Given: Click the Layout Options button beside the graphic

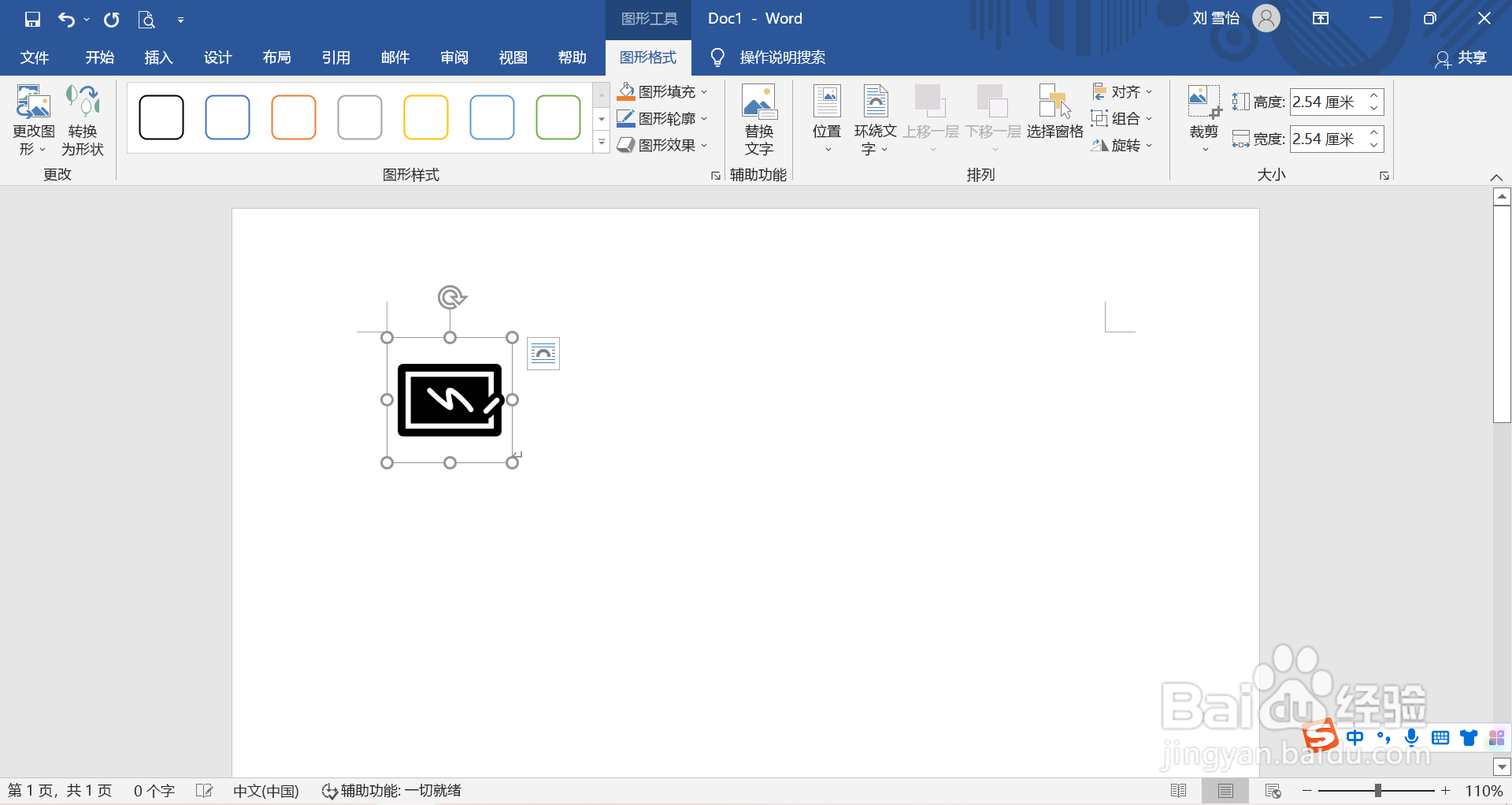Looking at the screenshot, I should (543, 353).
